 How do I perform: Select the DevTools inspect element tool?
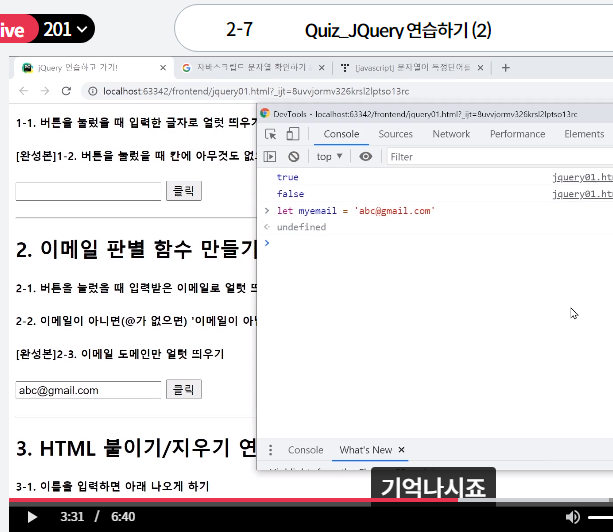[x=271, y=134]
